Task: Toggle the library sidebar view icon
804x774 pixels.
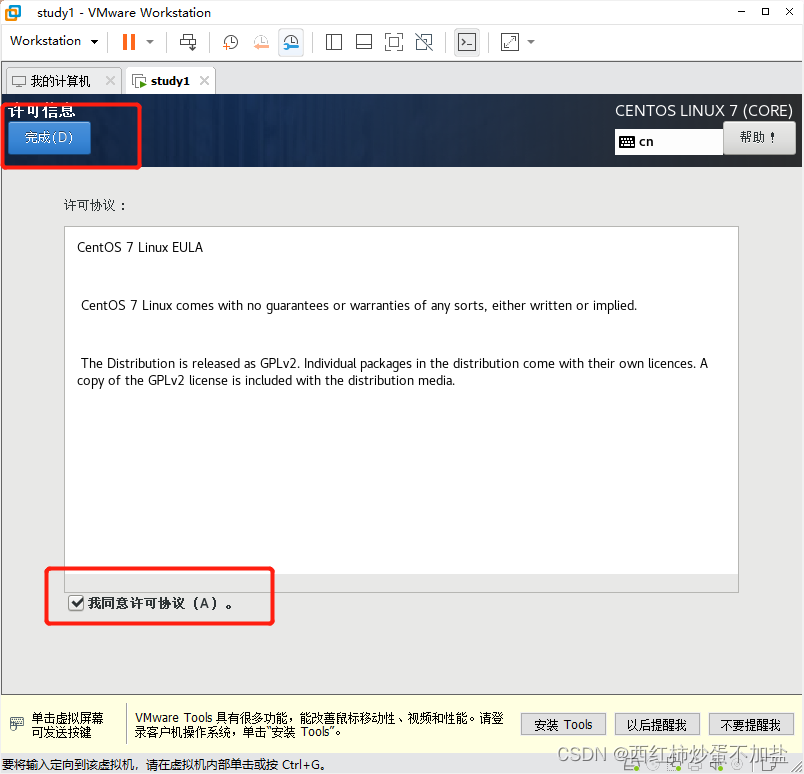Action: 333,42
